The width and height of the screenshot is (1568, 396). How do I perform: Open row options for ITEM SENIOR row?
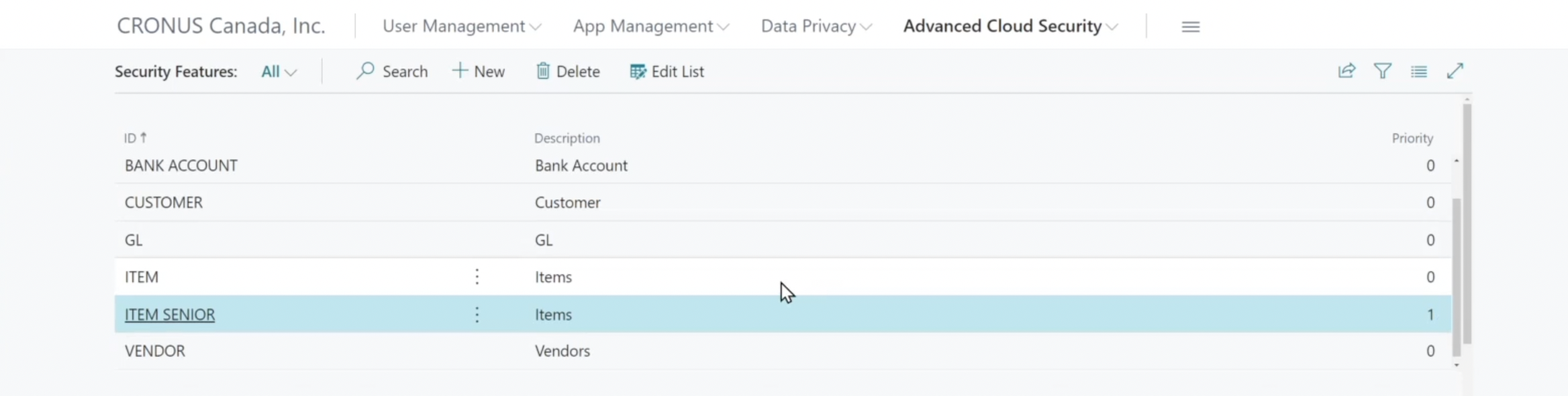(x=477, y=314)
